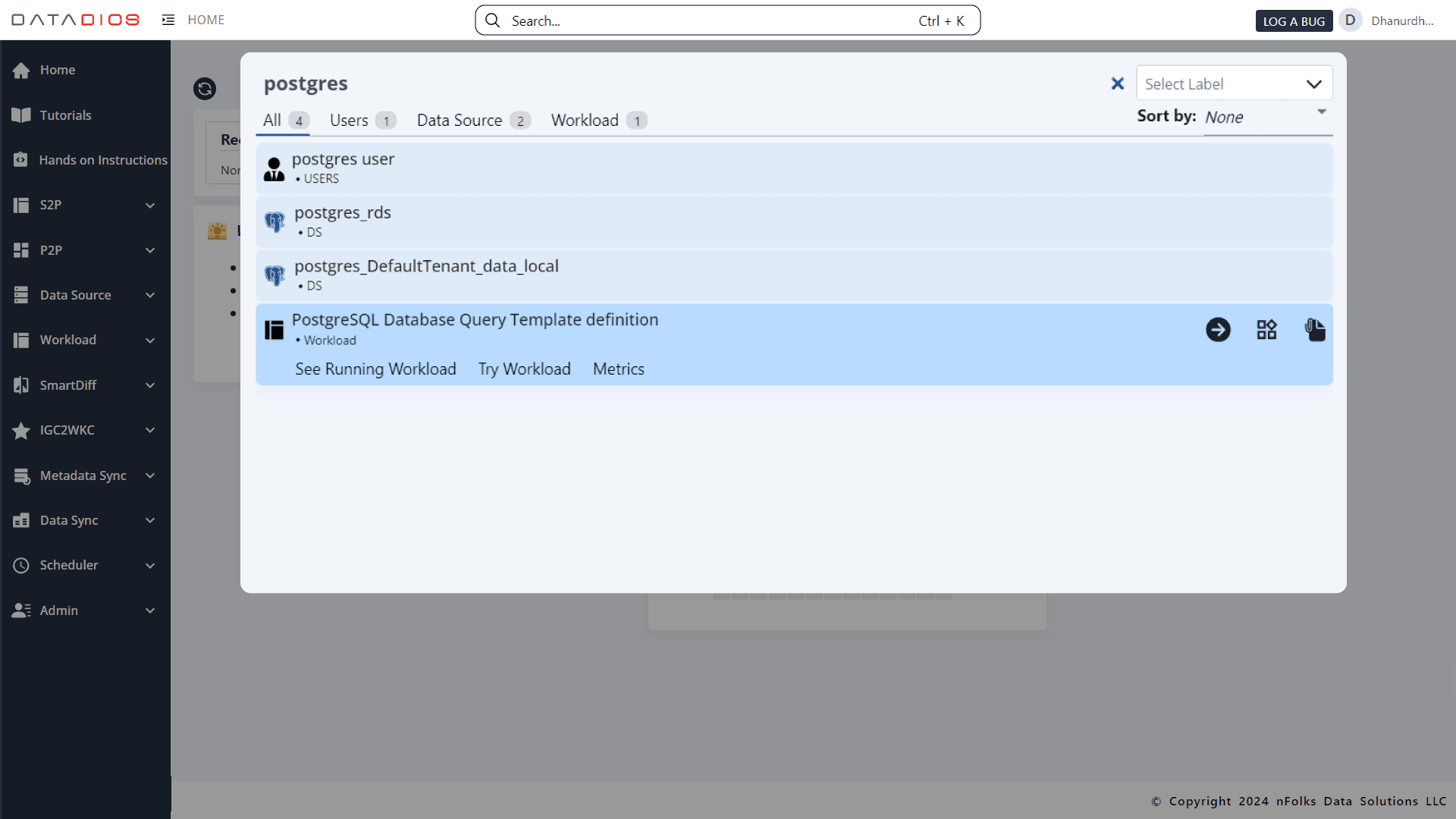Click the hand-tap icon on workload row
Viewport: 1456px width, 819px height.
point(1315,330)
